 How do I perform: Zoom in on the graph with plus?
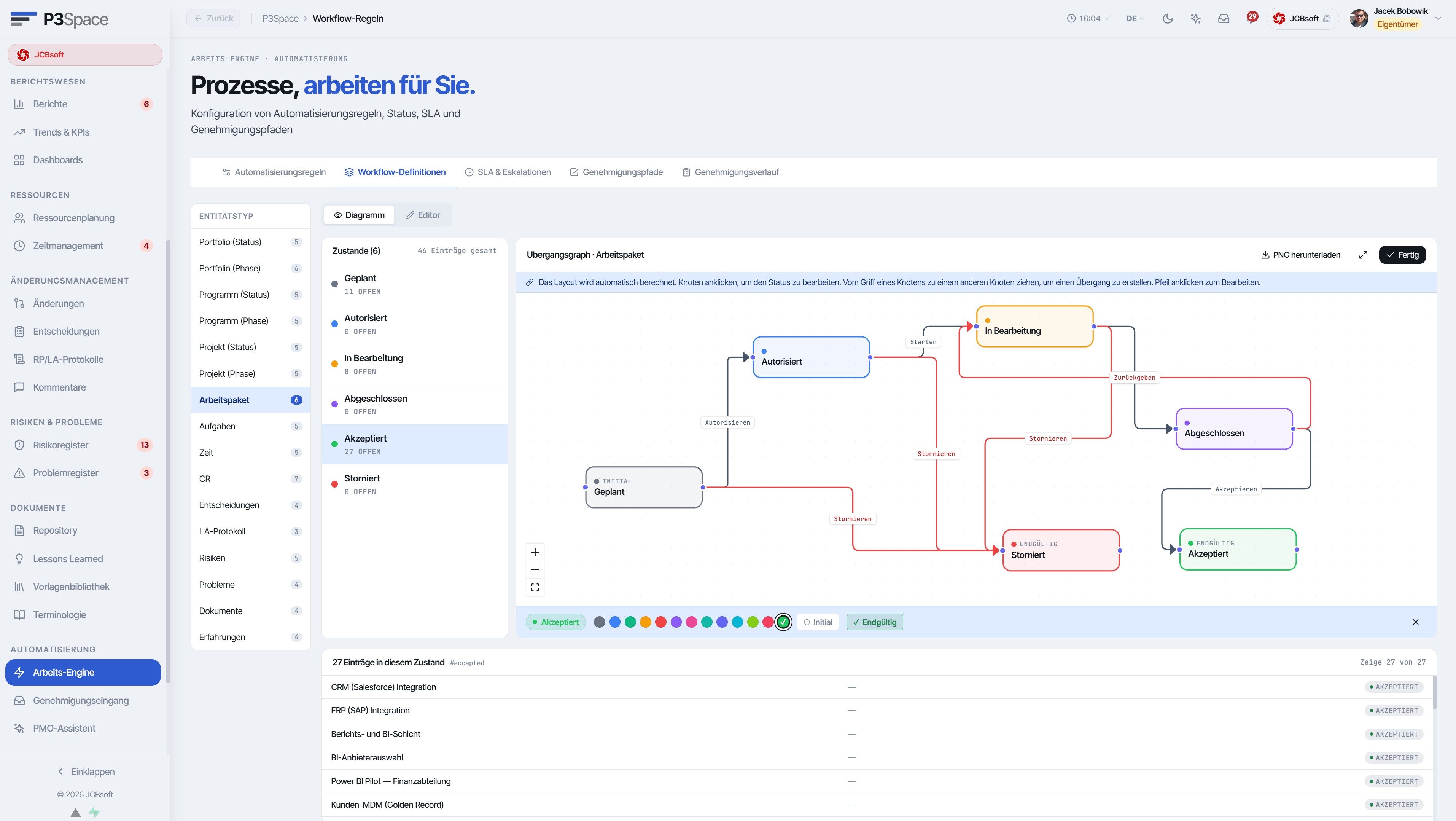click(535, 552)
